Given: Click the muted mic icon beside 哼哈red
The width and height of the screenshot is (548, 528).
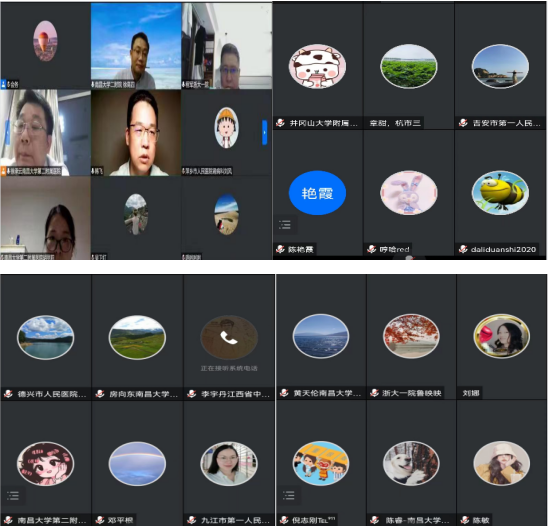Looking at the screenshot, I should (x=372, y=249).
